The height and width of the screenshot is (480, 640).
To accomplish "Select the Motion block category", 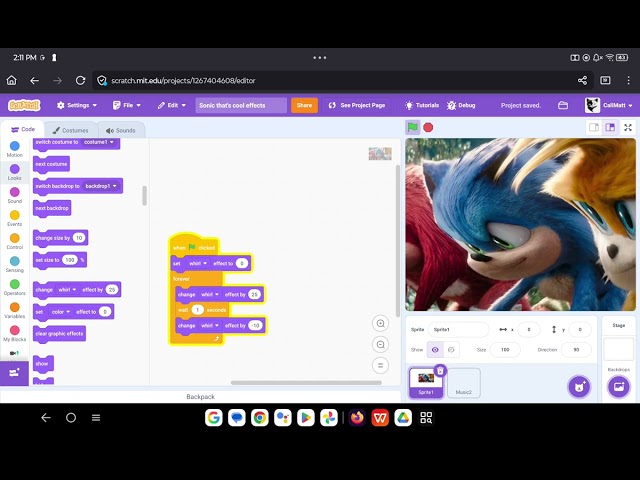I will point(15,149).
